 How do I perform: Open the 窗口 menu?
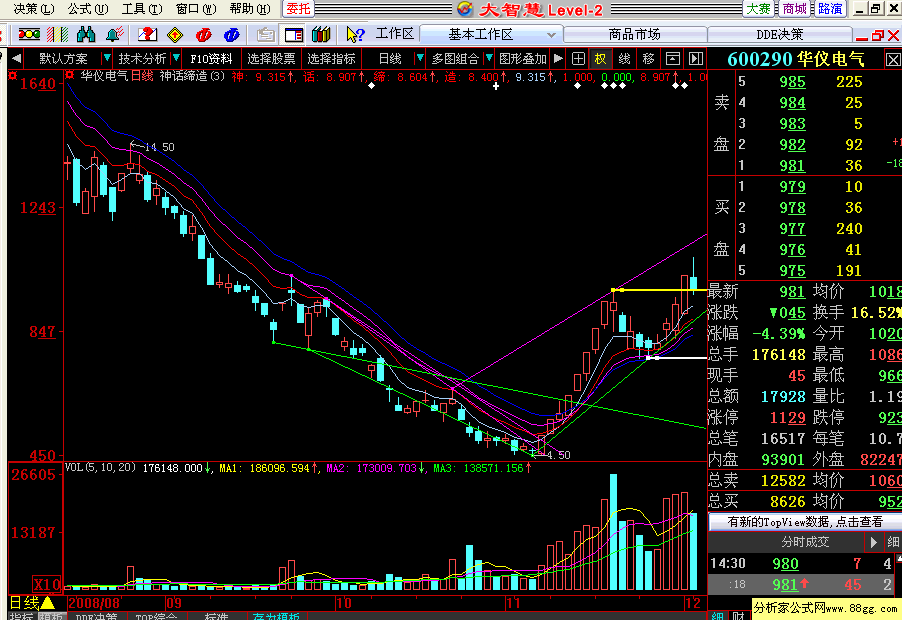(x=196, y=9)
